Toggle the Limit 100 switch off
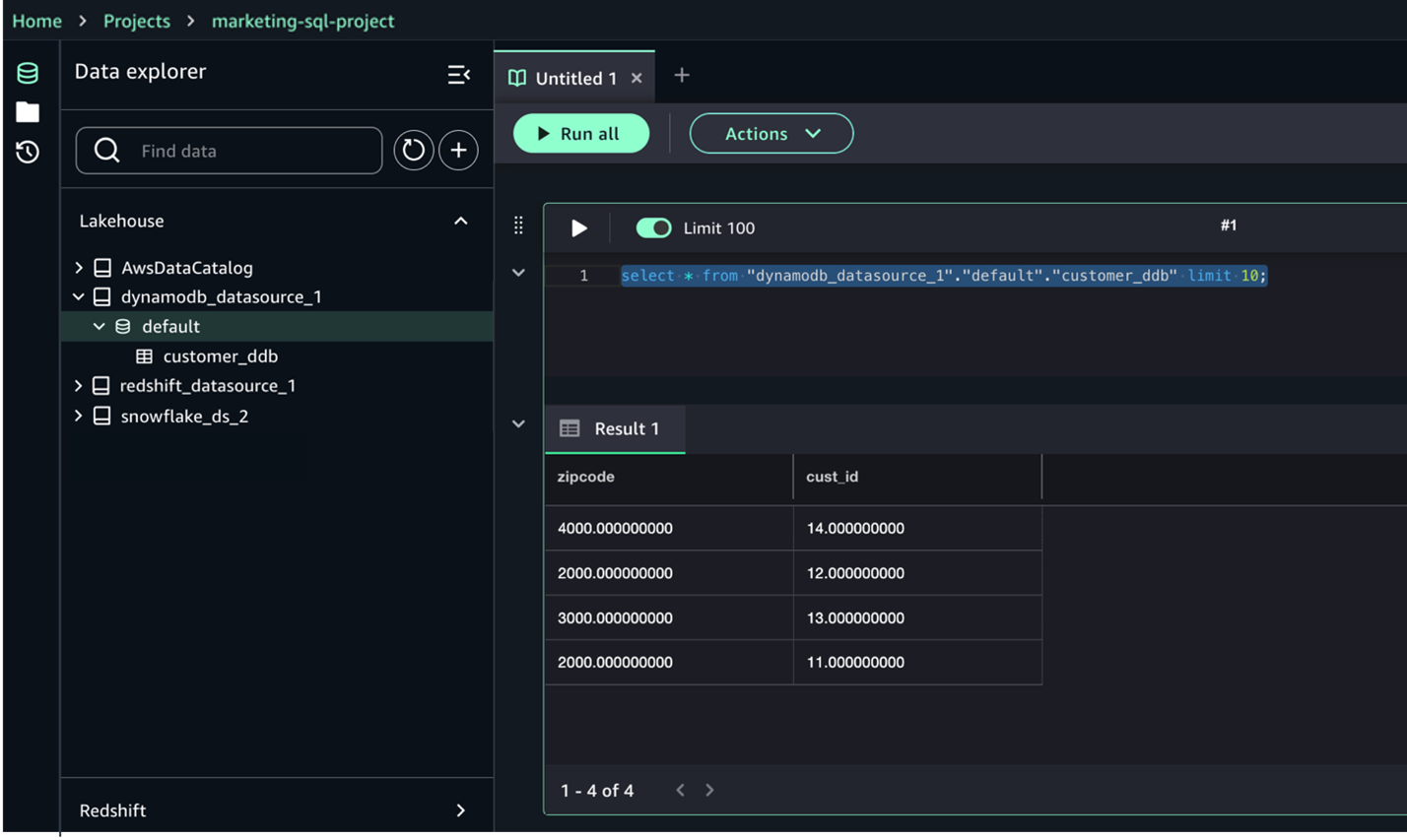Viewport: 1407px width, 840px height. point(653,228)
